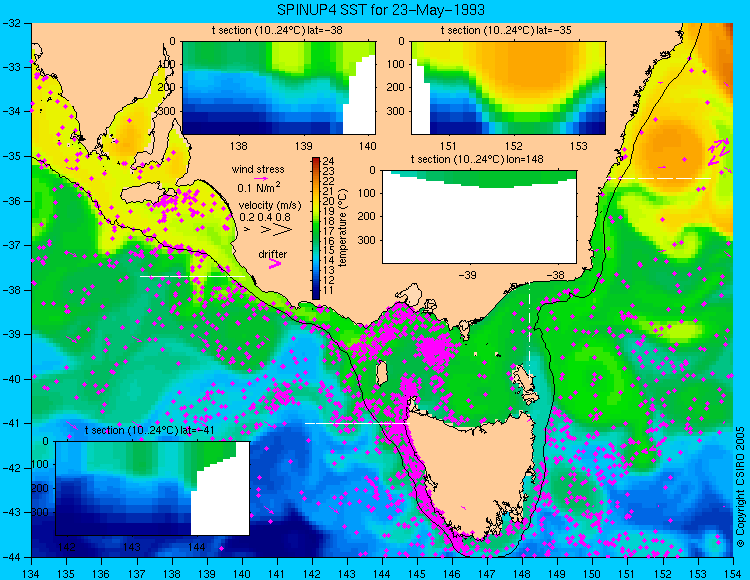Open the lat=-41 temperature section inset plot
The image size is (750, 580).
(x=153, y=488)
